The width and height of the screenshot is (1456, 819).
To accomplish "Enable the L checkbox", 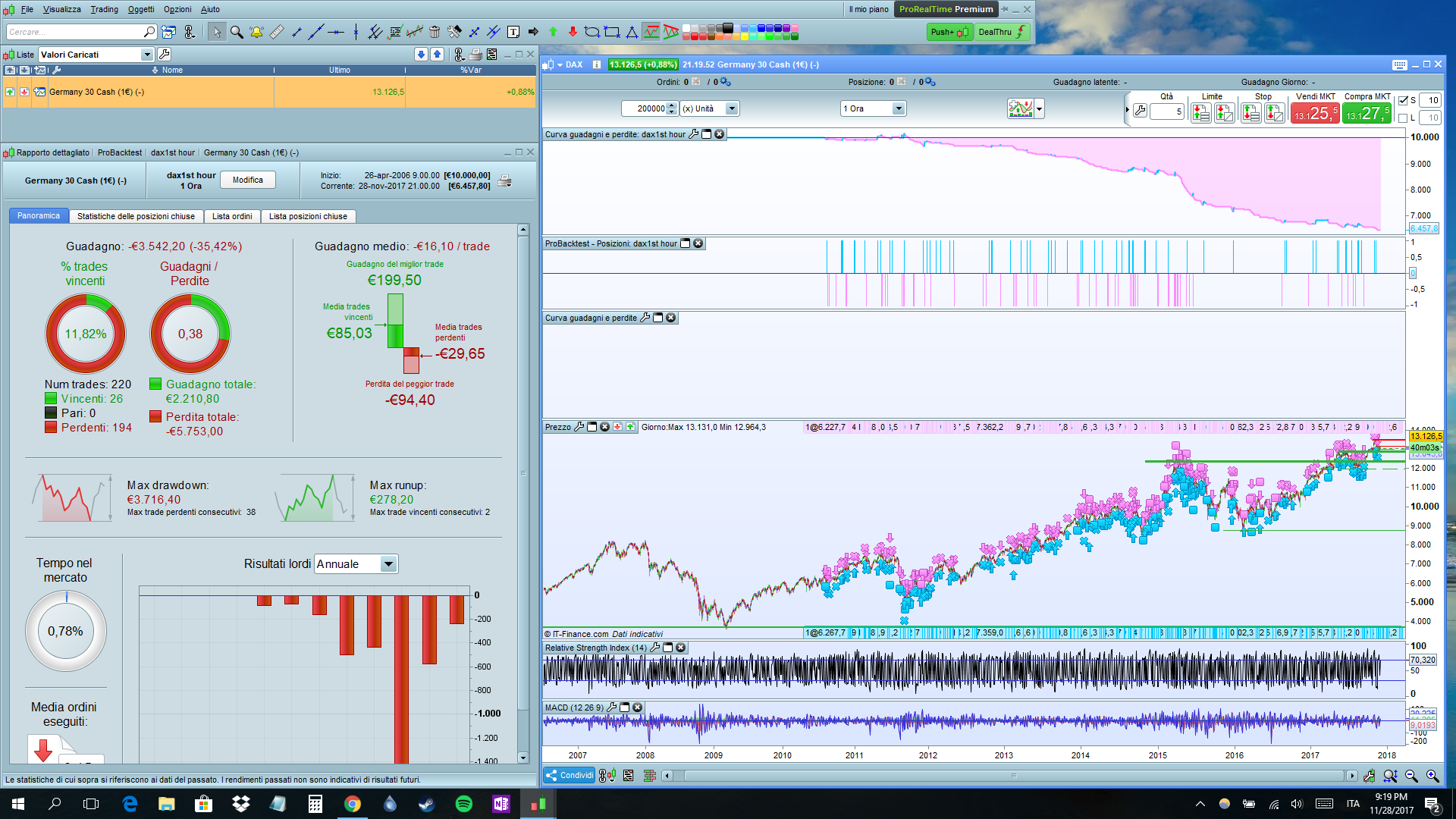I will point(1403,118).
